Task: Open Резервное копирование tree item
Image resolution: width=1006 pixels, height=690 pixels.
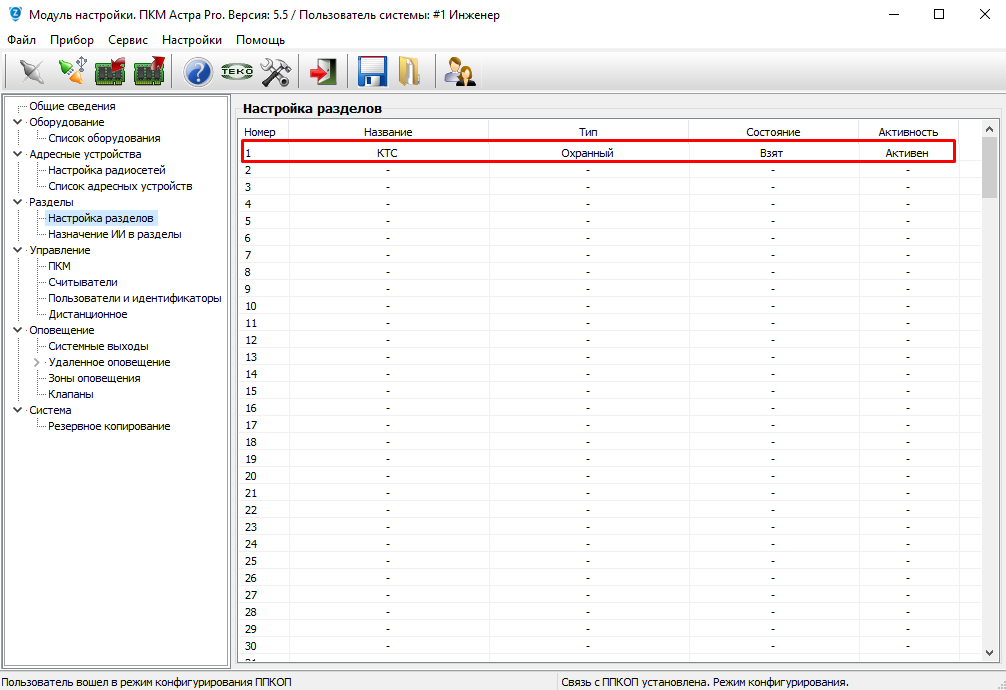Action: [x=109, y=426]
